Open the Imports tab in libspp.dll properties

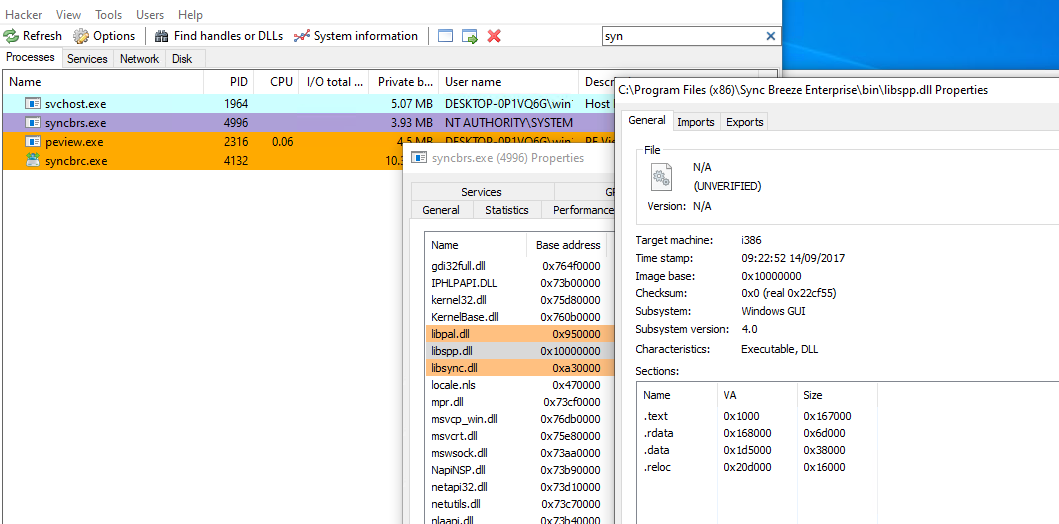click(x=695, y=122)
